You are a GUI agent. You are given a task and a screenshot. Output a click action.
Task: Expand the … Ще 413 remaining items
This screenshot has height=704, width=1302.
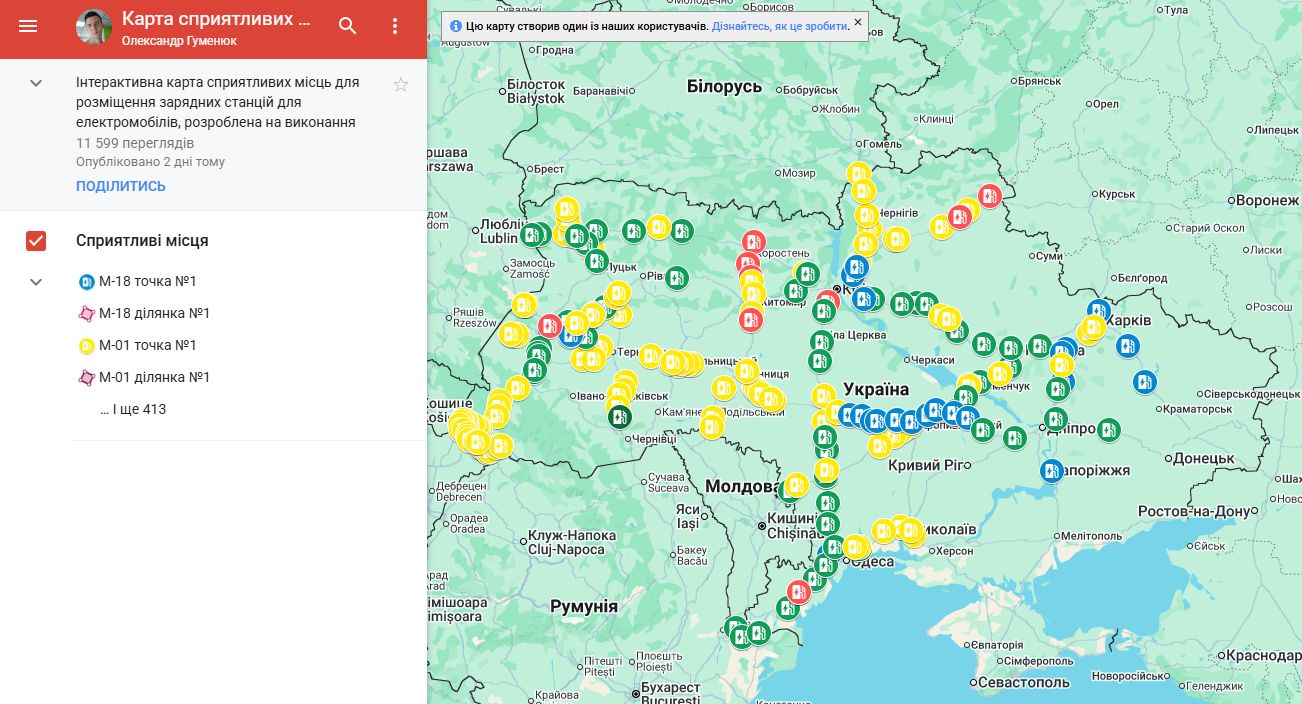(x=133, y=409)
